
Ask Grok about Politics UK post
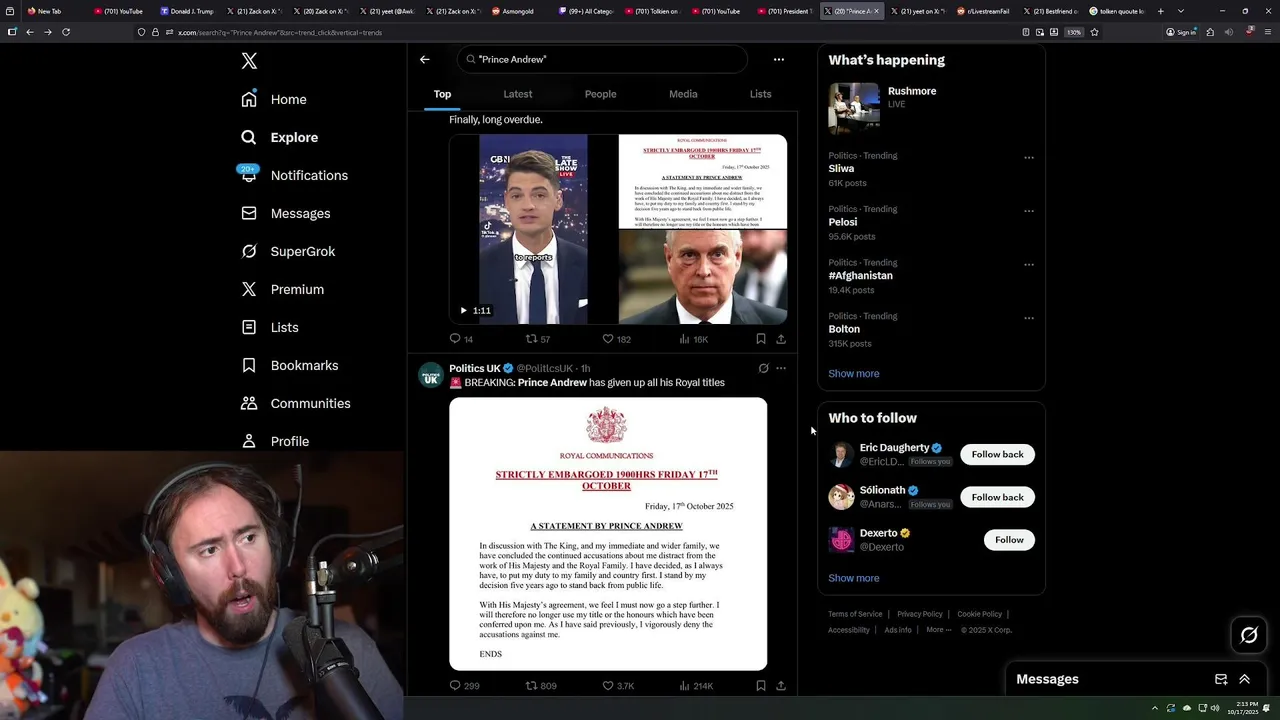click(x=763, y=368)
